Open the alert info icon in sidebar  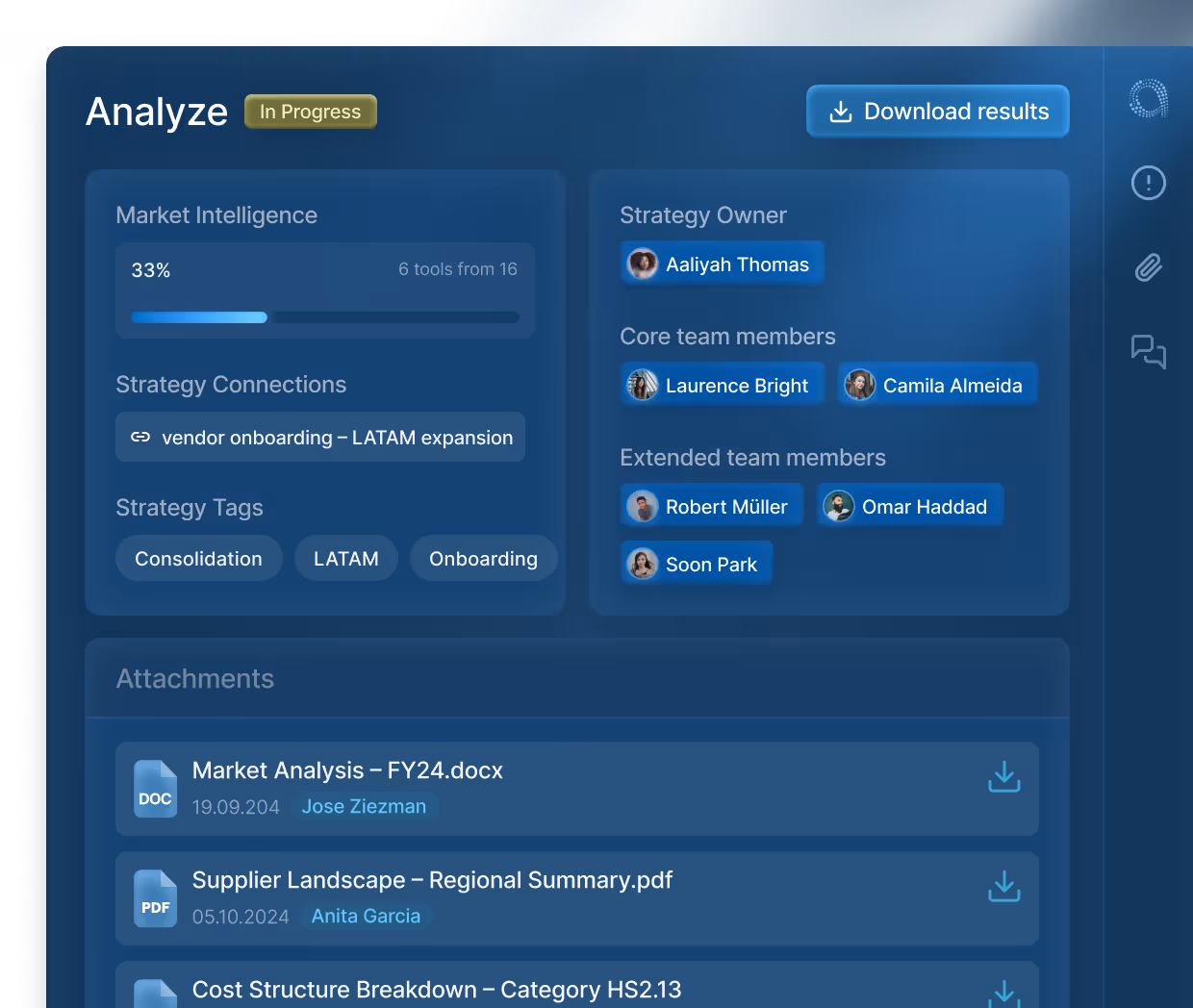coord(1148,183)
